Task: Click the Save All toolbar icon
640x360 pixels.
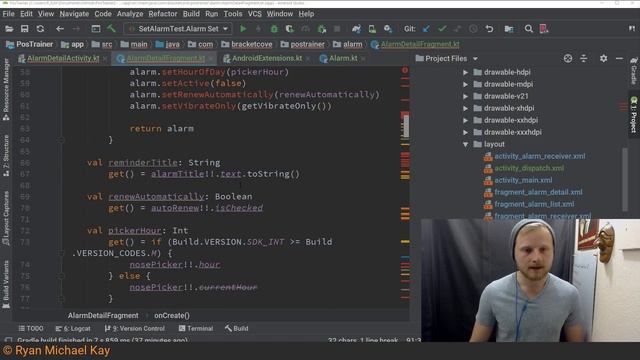Action: point(24,29)
